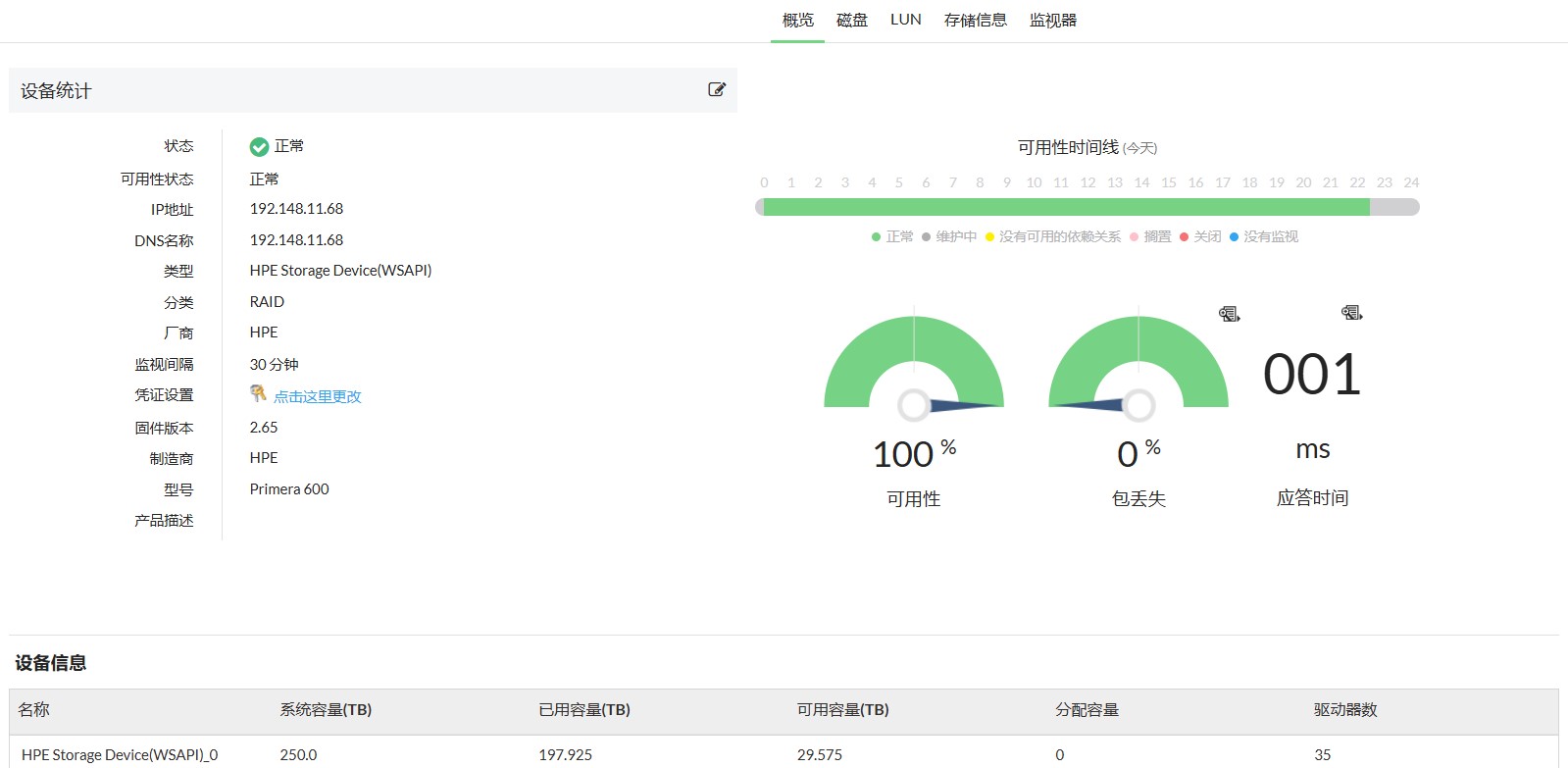Click the green 正常 status check icon
This screenshot has width=1568, height=768.
point(259,147)
